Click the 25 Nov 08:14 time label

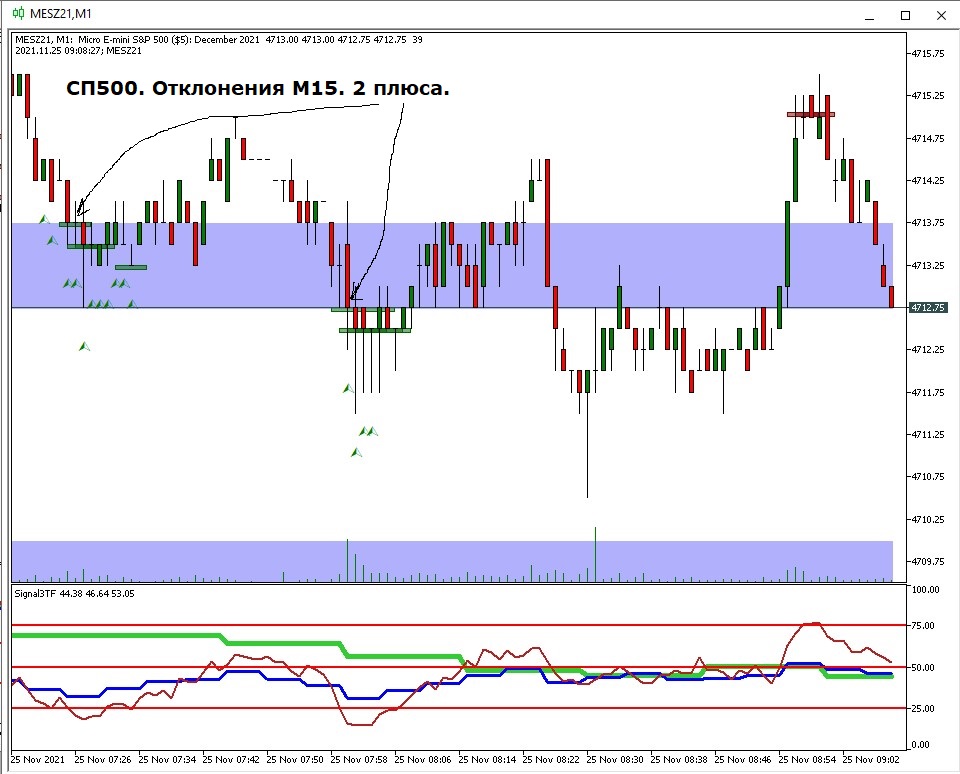[487, 759]
